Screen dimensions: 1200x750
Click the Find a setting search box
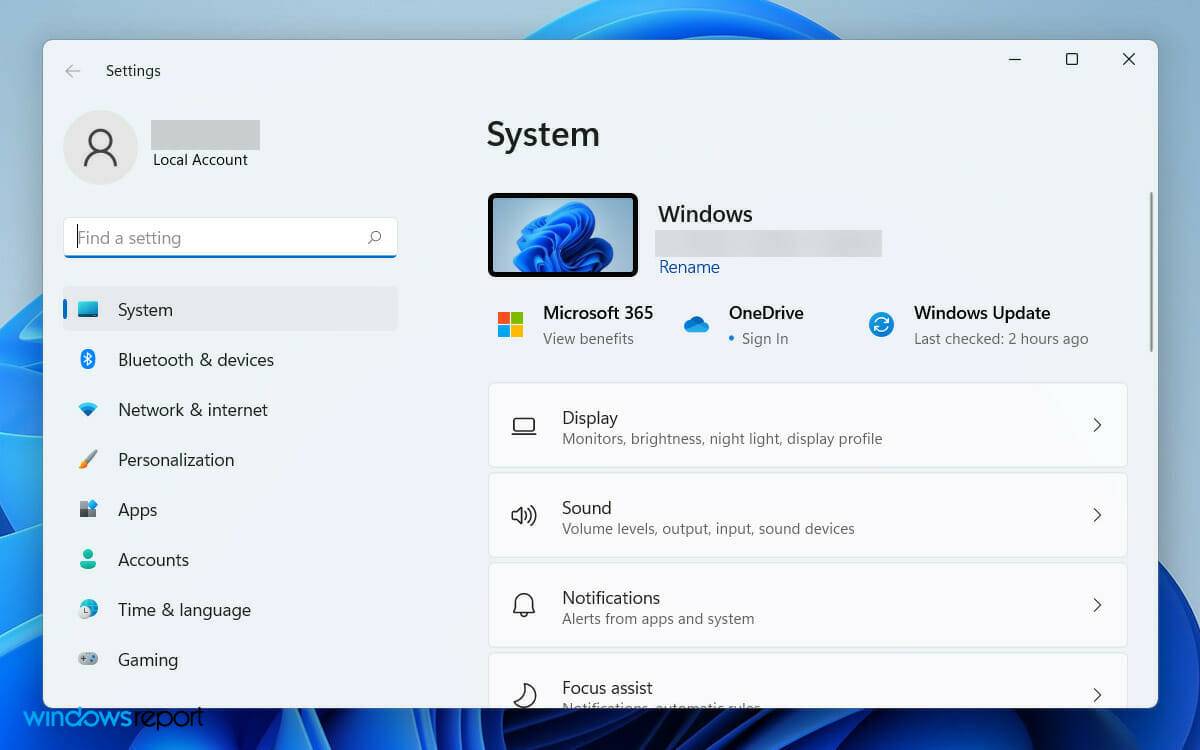(x=230, y=237)
